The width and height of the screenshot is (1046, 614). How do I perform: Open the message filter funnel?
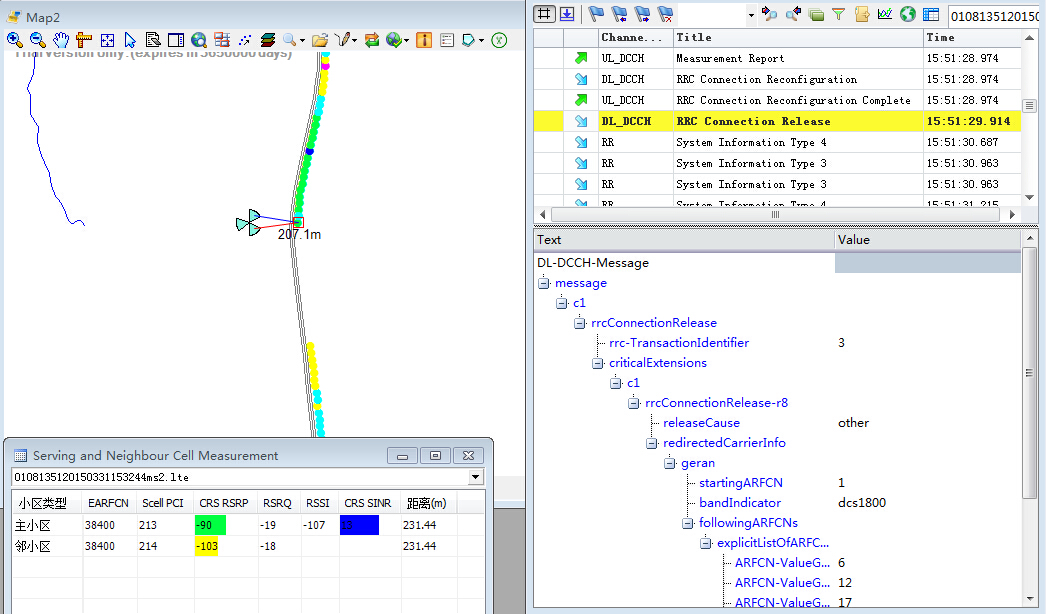click(839, 14)
